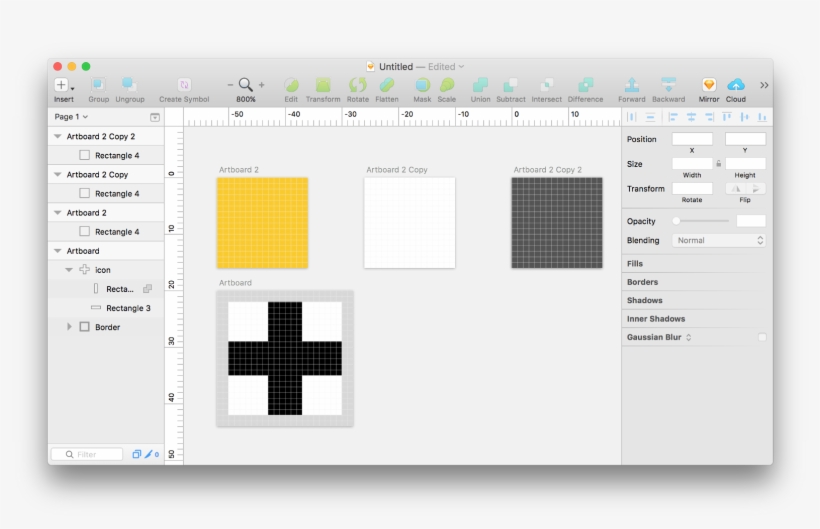Toggle the size proportion lock

(x=719, y=164)
